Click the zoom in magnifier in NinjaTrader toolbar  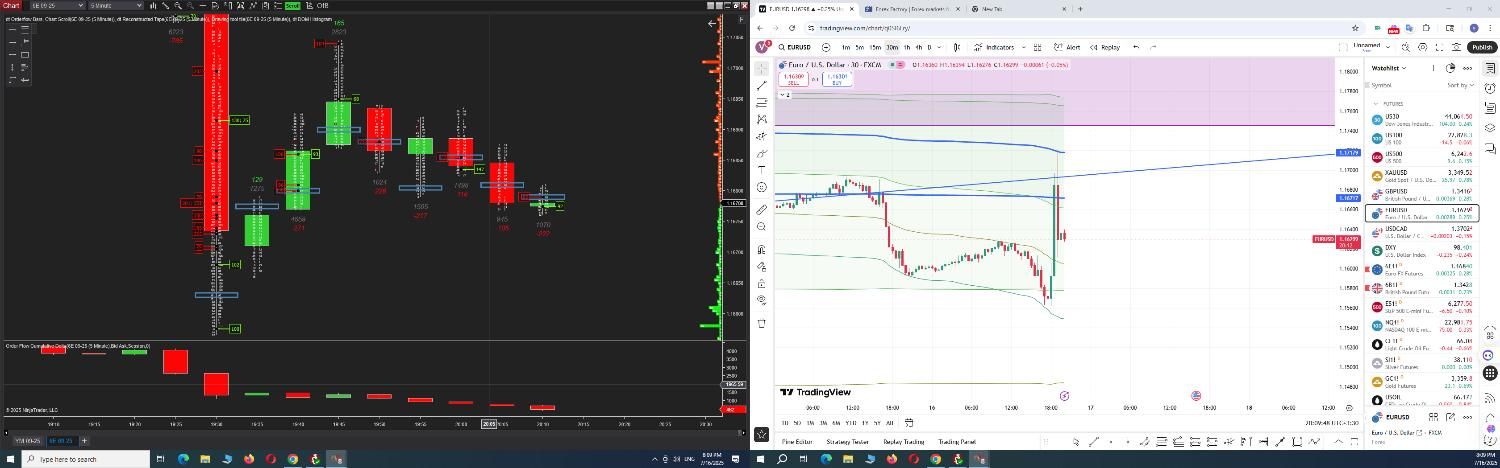[x=178, y=5]
